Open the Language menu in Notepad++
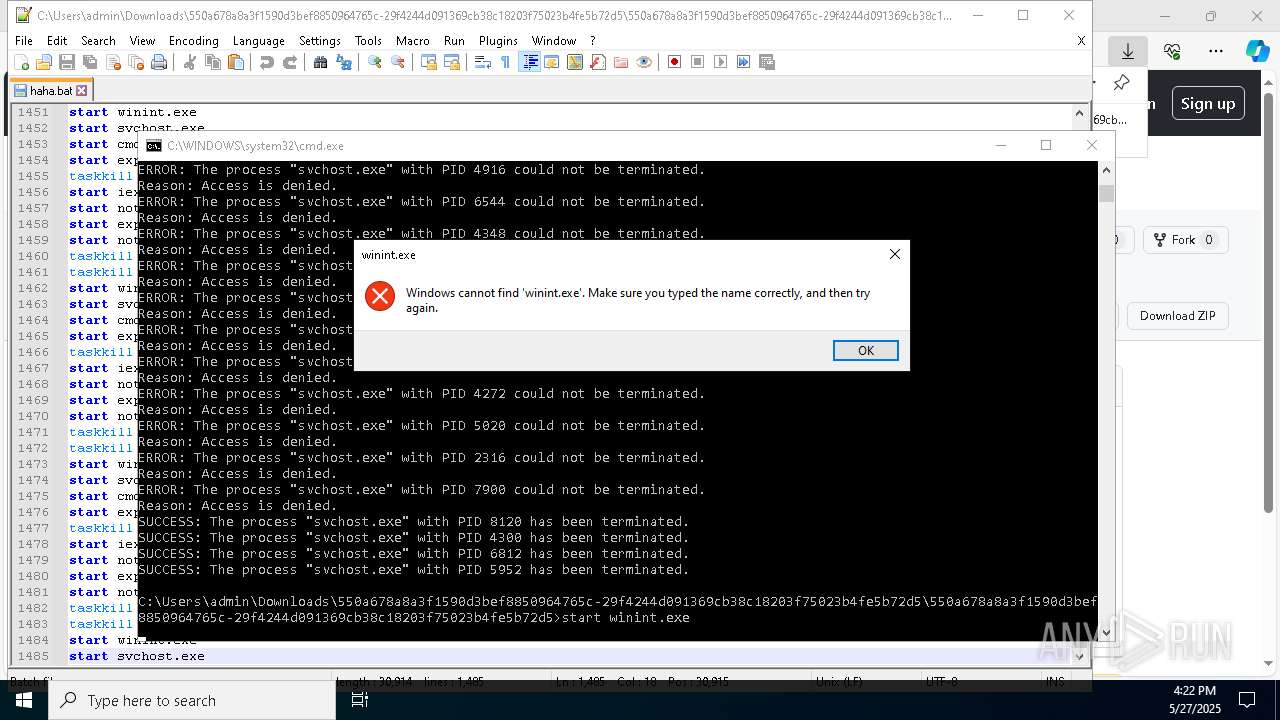Viewport: 1280px width, 720px height. (258, 40)
